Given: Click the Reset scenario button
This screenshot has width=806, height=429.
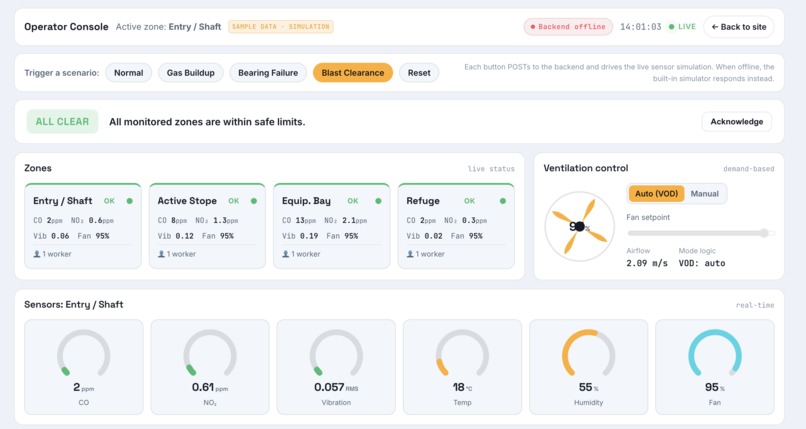Looking at the screenshot, I should [x=419, y=72].
